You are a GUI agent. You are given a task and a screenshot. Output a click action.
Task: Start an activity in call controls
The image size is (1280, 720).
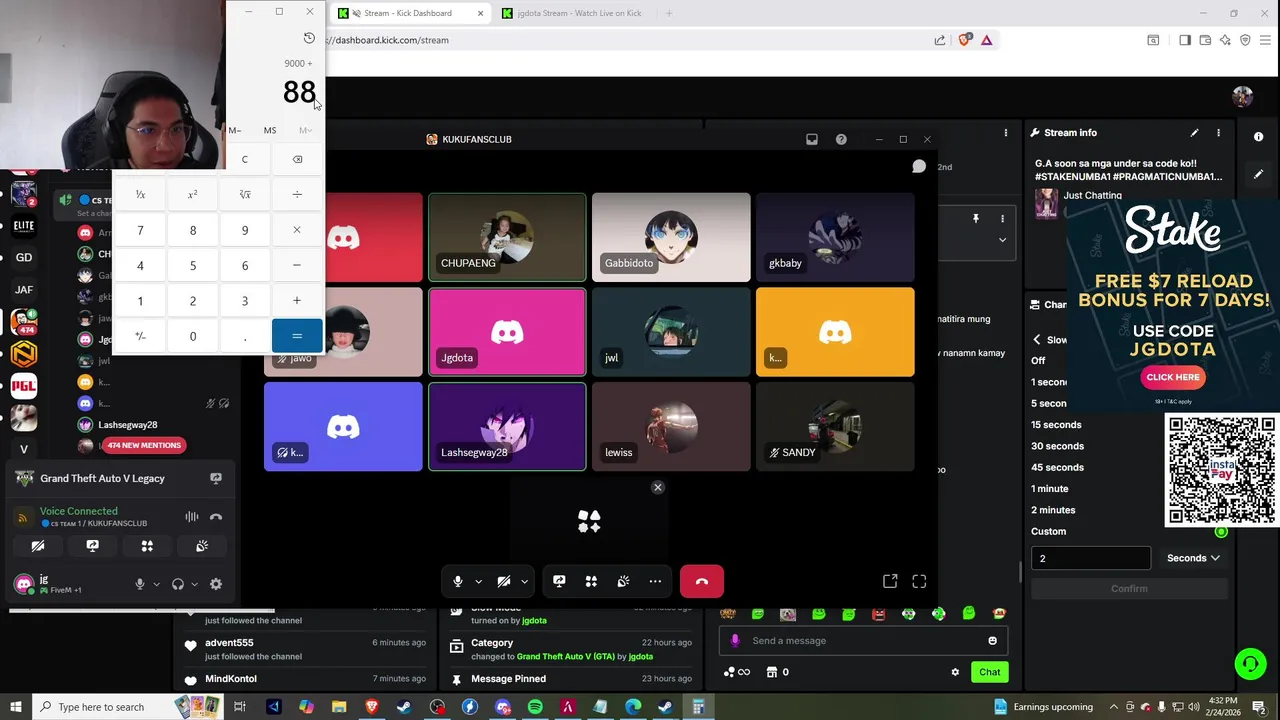(591, 581)
